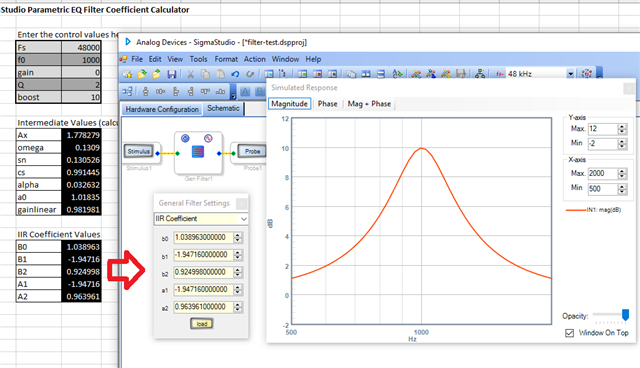Screen dimensions: 640x368
Task: Click the Paste clipboard icon
Action: 220,74
